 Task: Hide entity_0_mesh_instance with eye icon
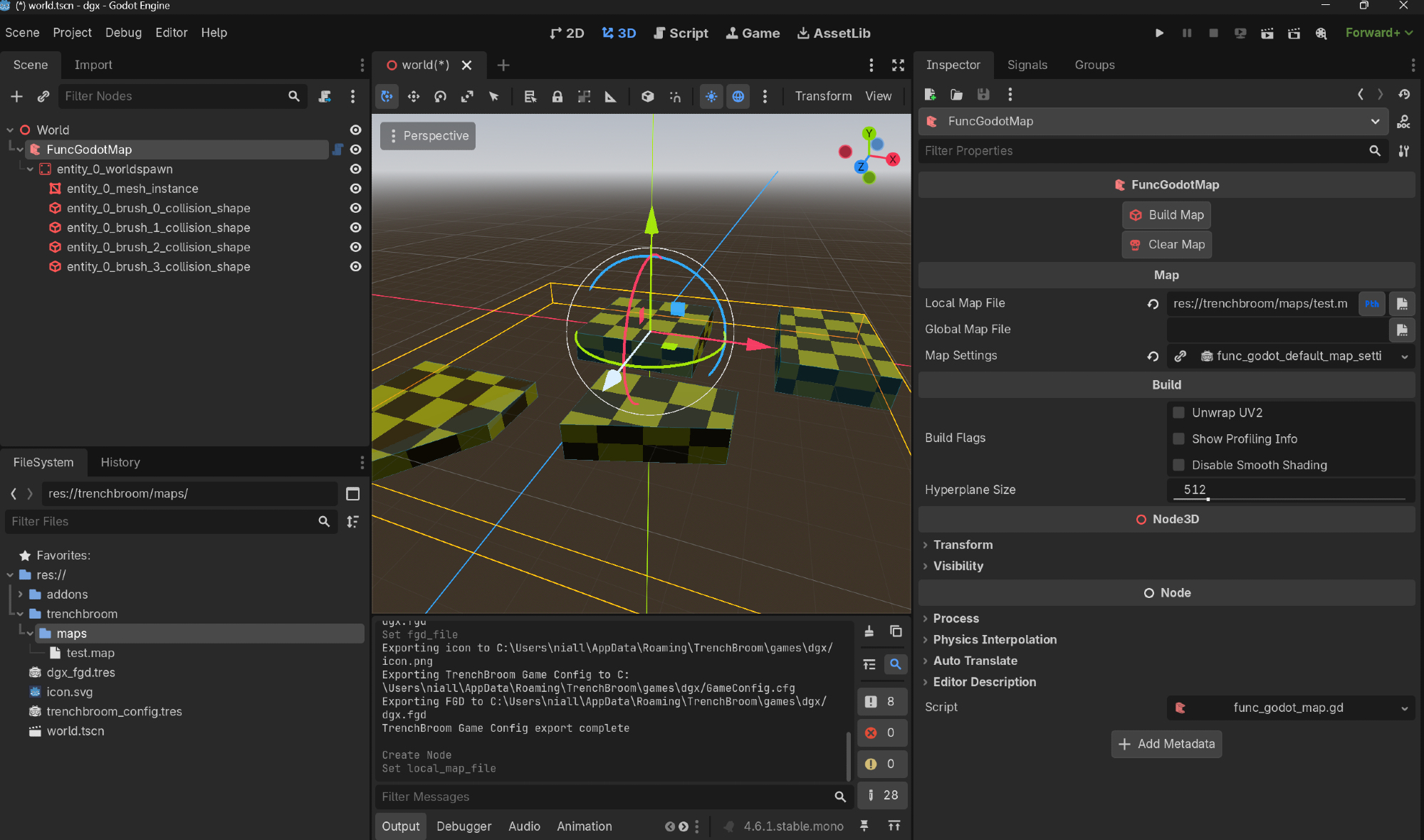click(x=355, y=189)
